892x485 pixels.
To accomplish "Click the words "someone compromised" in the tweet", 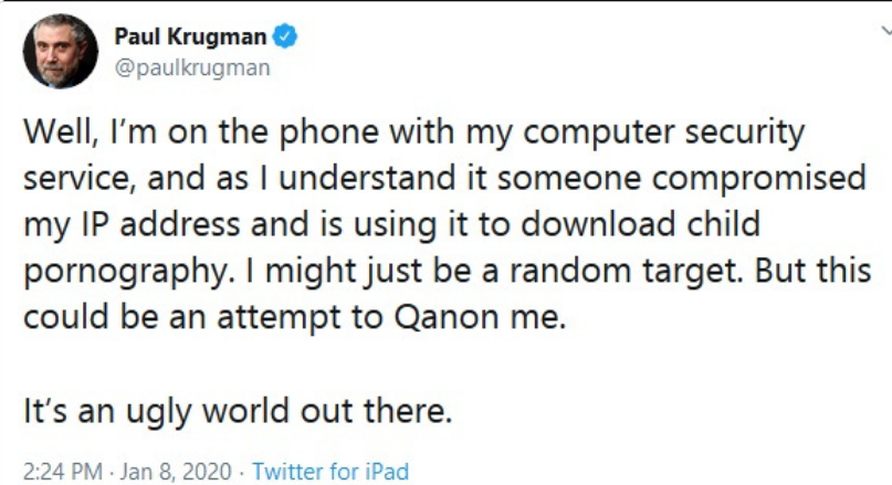I will point(682,179).
